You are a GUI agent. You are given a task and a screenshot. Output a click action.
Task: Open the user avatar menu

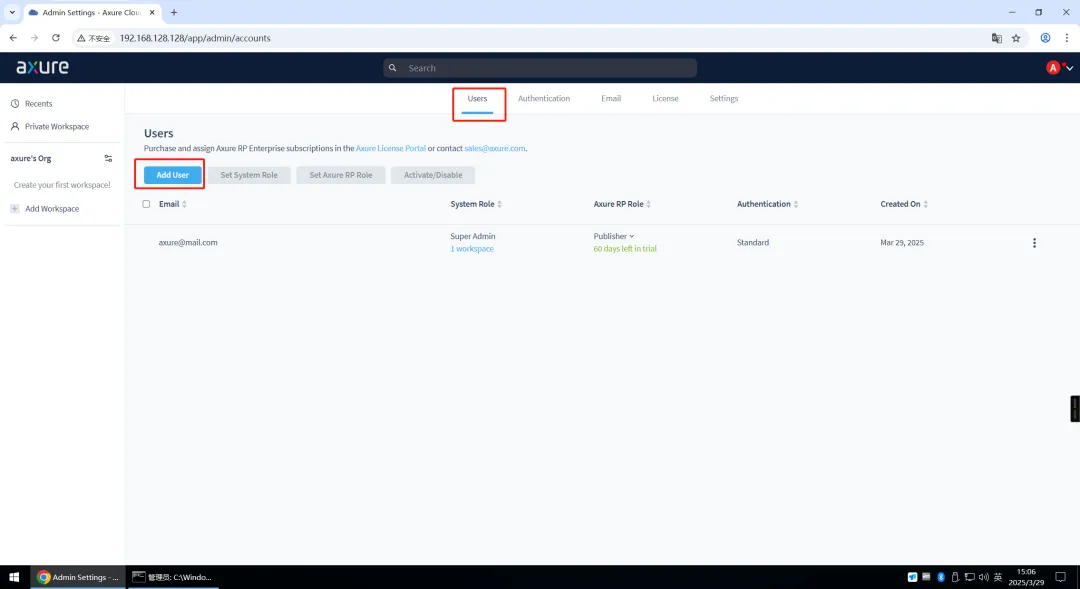pyautogui.click(x=1059, y=68)
